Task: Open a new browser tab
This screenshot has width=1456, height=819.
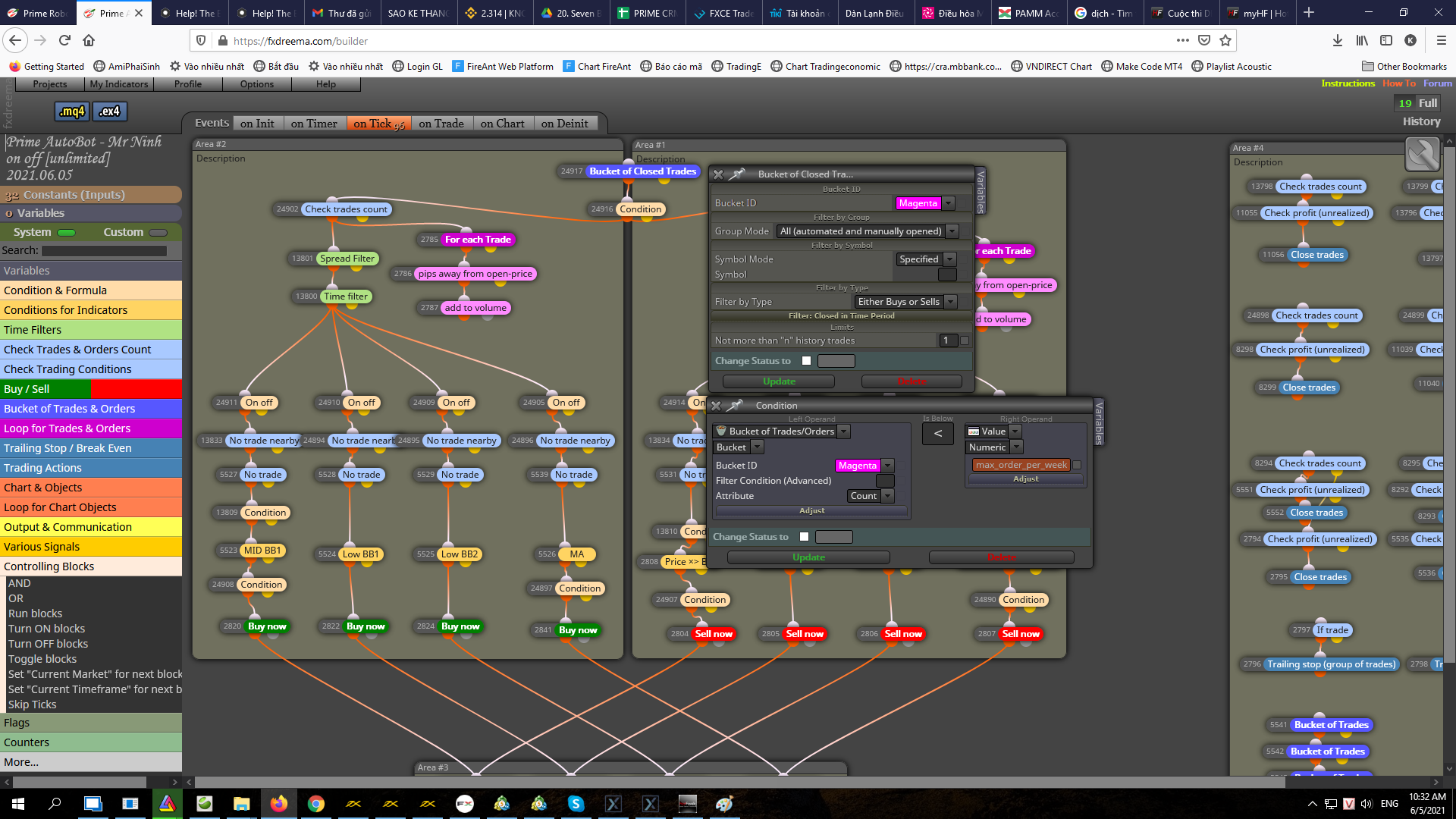Action: pos(1309,13)
